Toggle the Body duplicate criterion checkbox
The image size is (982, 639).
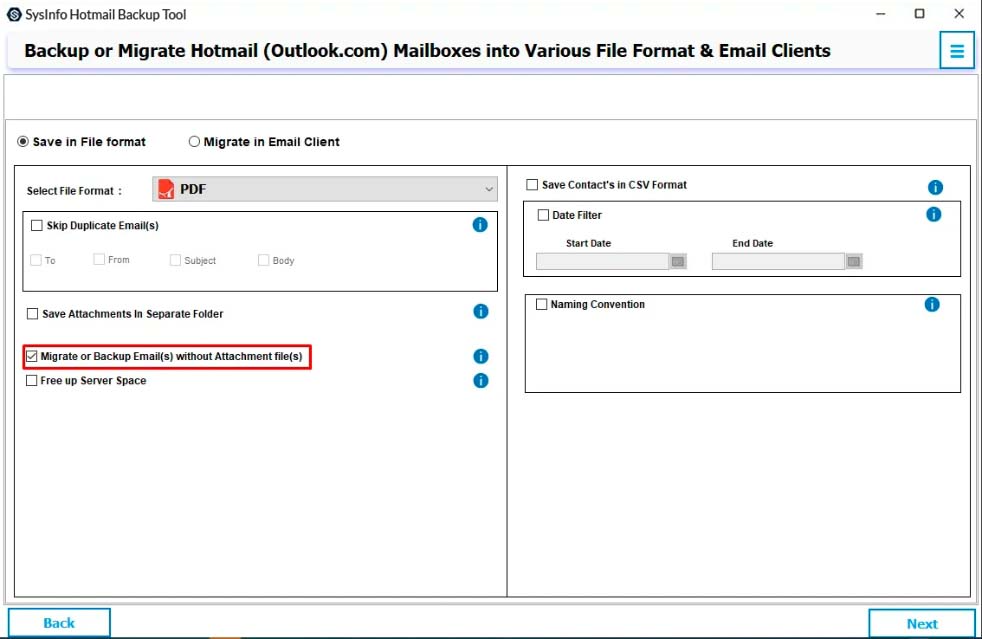264,260
